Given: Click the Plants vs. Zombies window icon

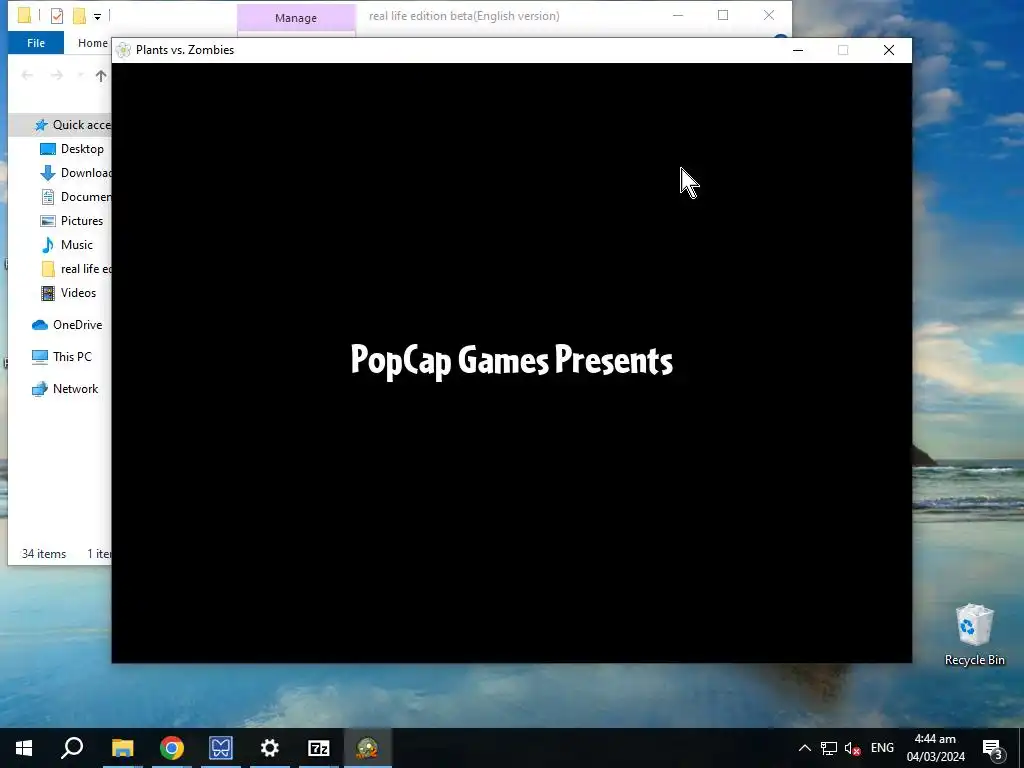Looking at the screenshot, I should click(x=123, y=50).
